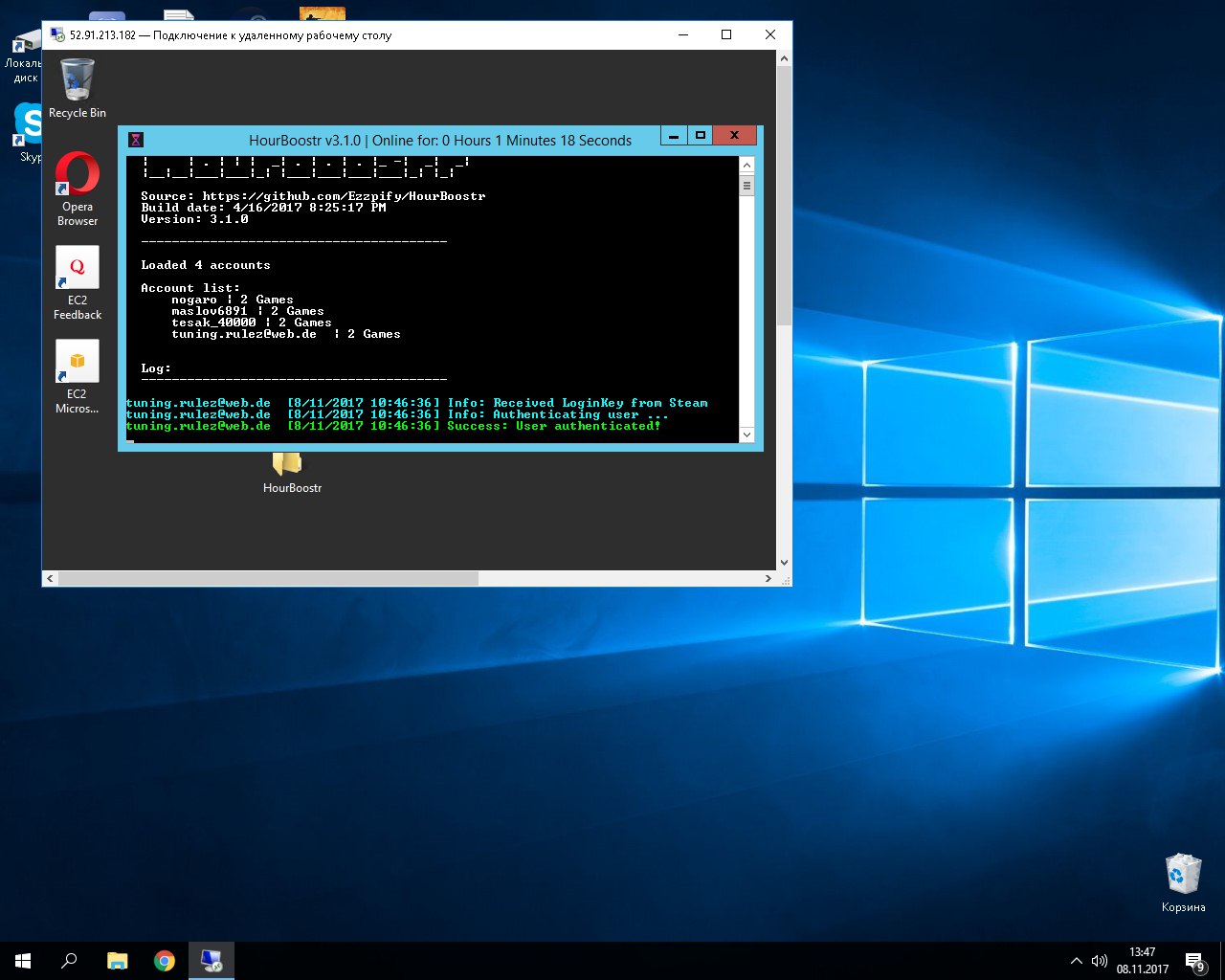Minimize the Remote Desktop connection window

683,34
